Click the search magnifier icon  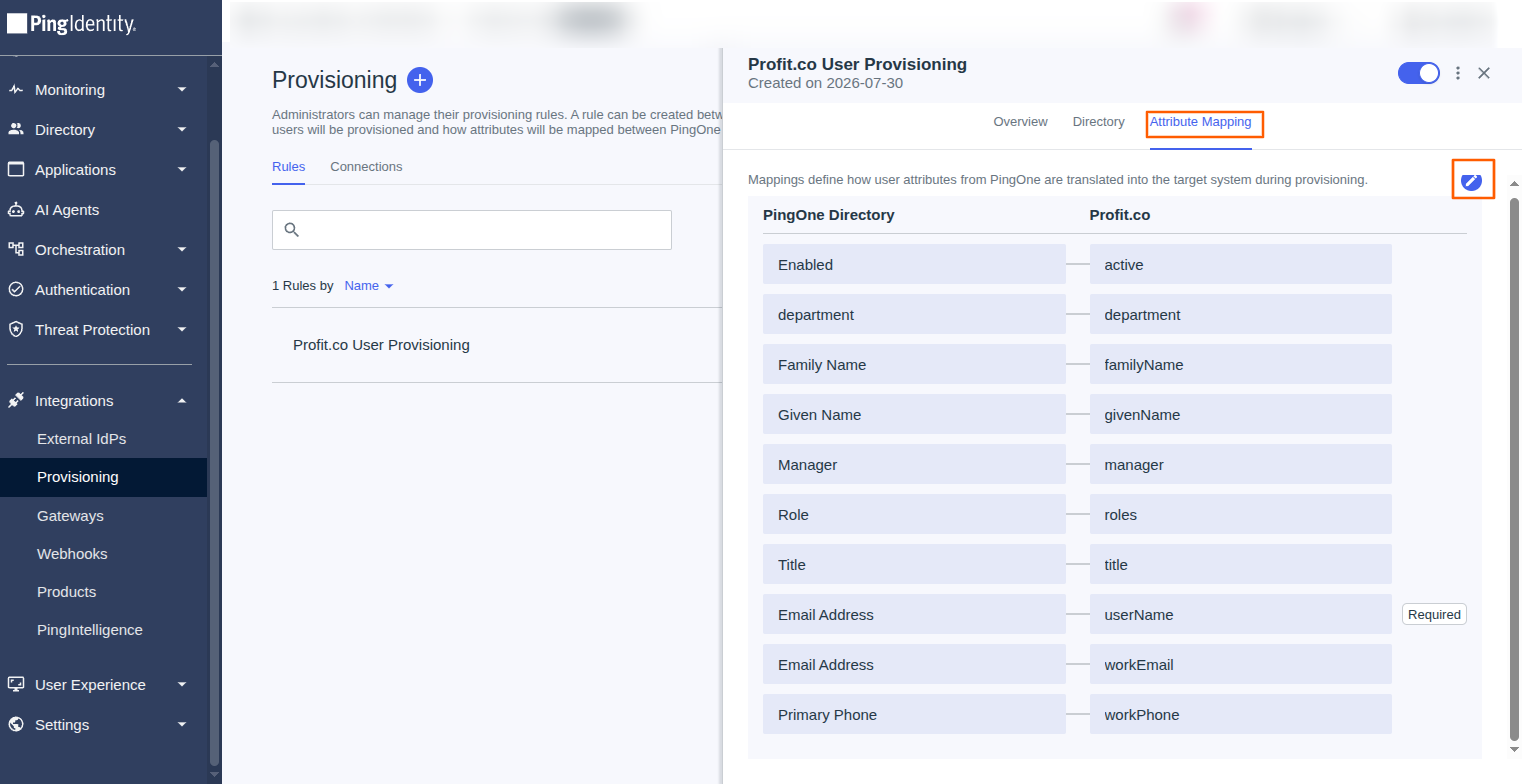pyautogui.click(x=292, y=230)
